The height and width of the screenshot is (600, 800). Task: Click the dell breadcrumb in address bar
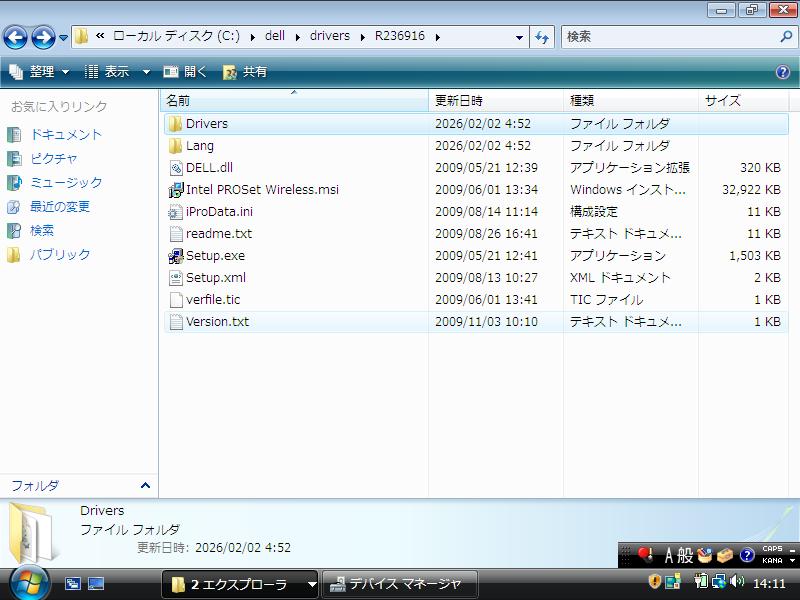tap(275, 36)
